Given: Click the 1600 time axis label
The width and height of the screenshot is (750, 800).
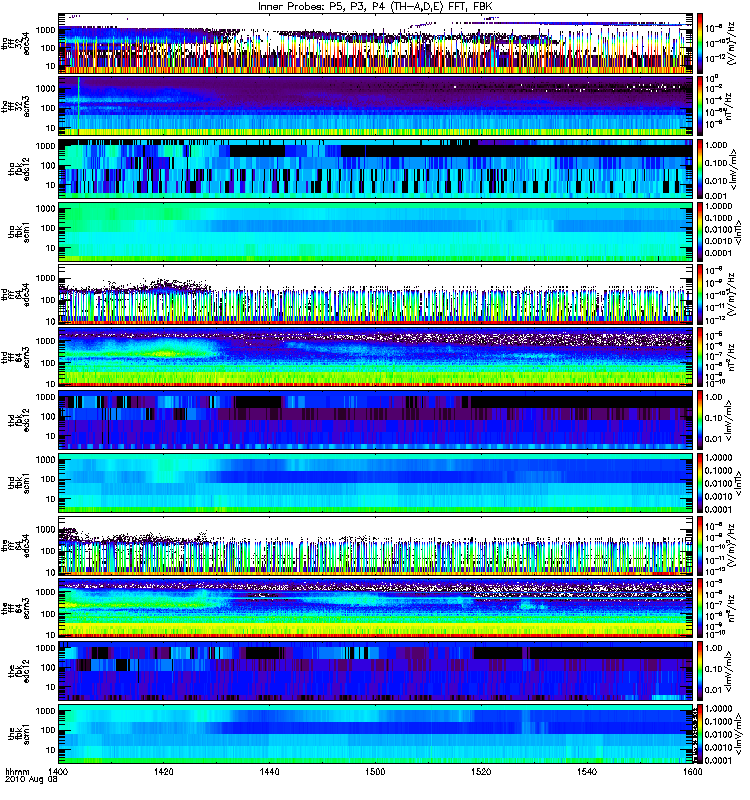Looking at the screenshot, I should pos(692,771).
